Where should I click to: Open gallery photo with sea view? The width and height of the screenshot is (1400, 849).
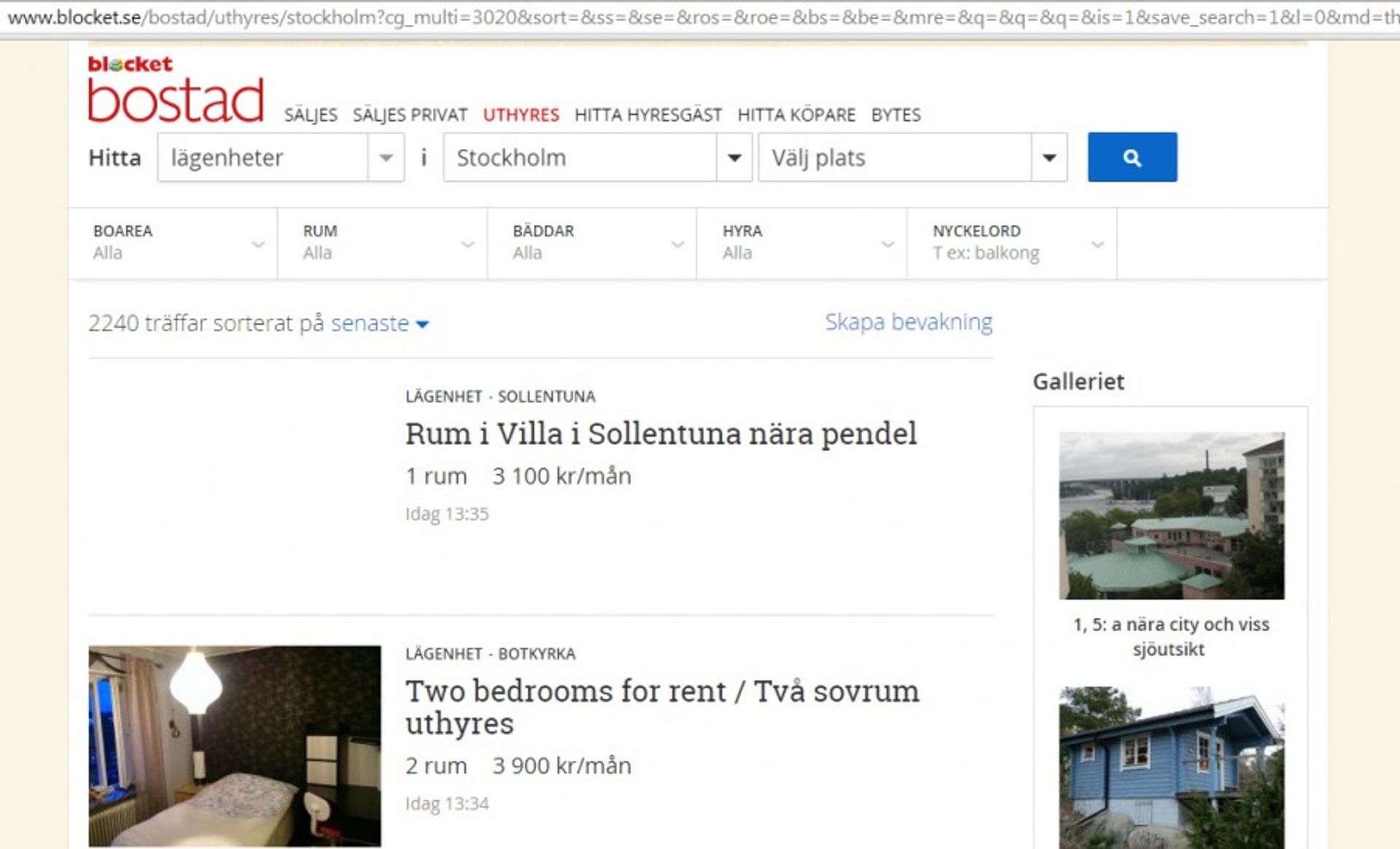click(x=1172, y=516)
